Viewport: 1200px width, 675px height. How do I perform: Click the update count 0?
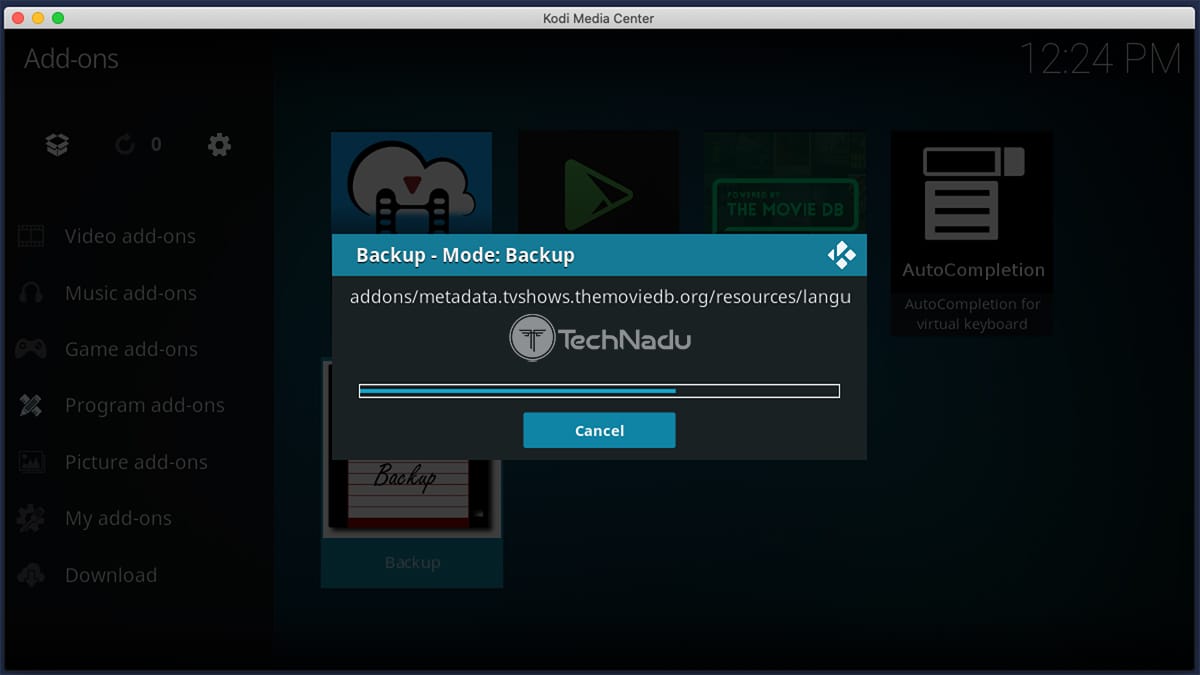(156, 145)
